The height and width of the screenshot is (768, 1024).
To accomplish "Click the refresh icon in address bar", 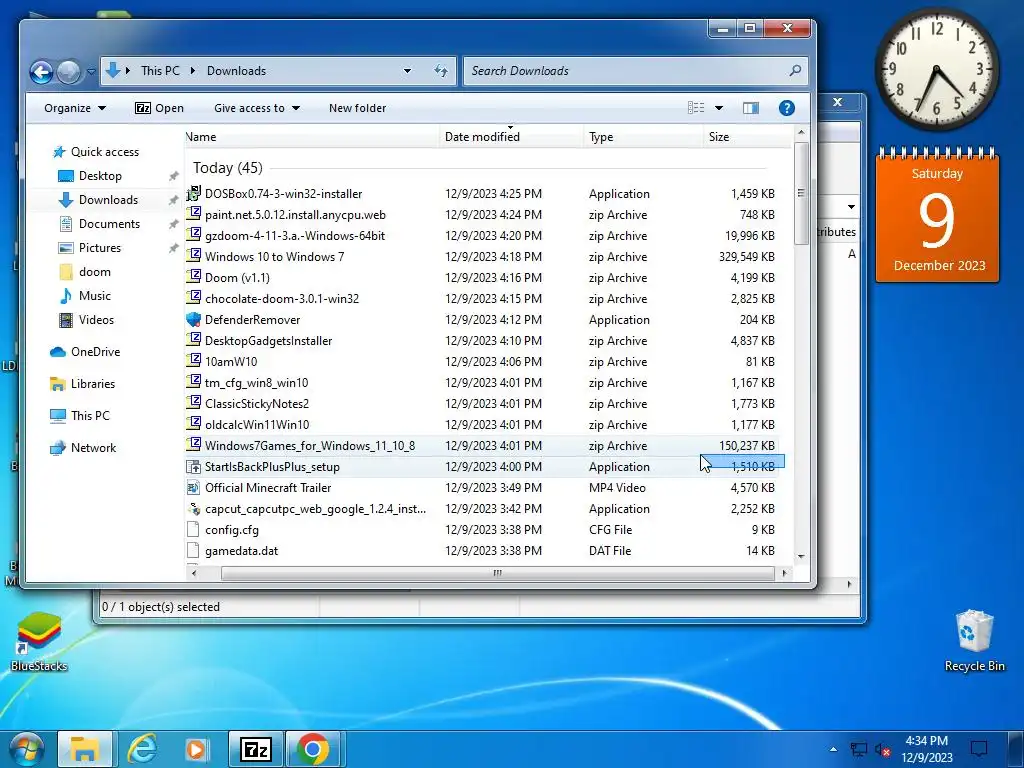I will click(441, 71).
